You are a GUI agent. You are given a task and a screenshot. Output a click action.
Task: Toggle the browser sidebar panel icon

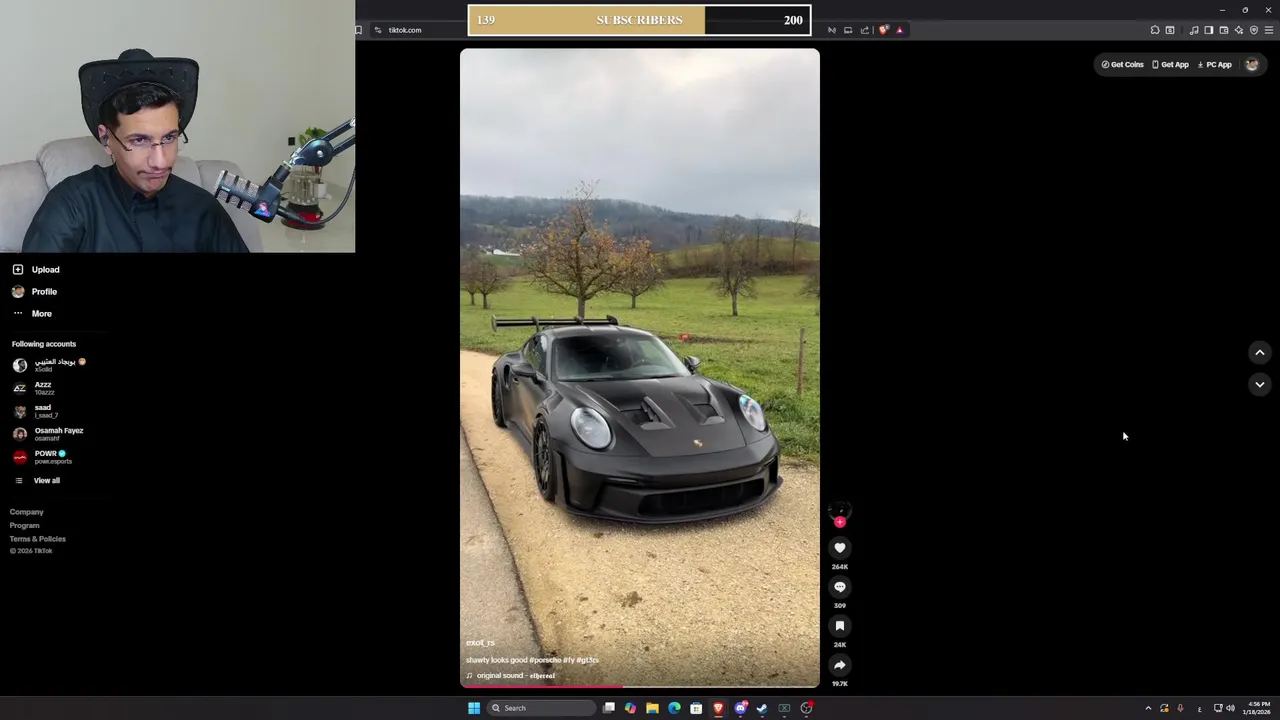[x=1209, y=30]
